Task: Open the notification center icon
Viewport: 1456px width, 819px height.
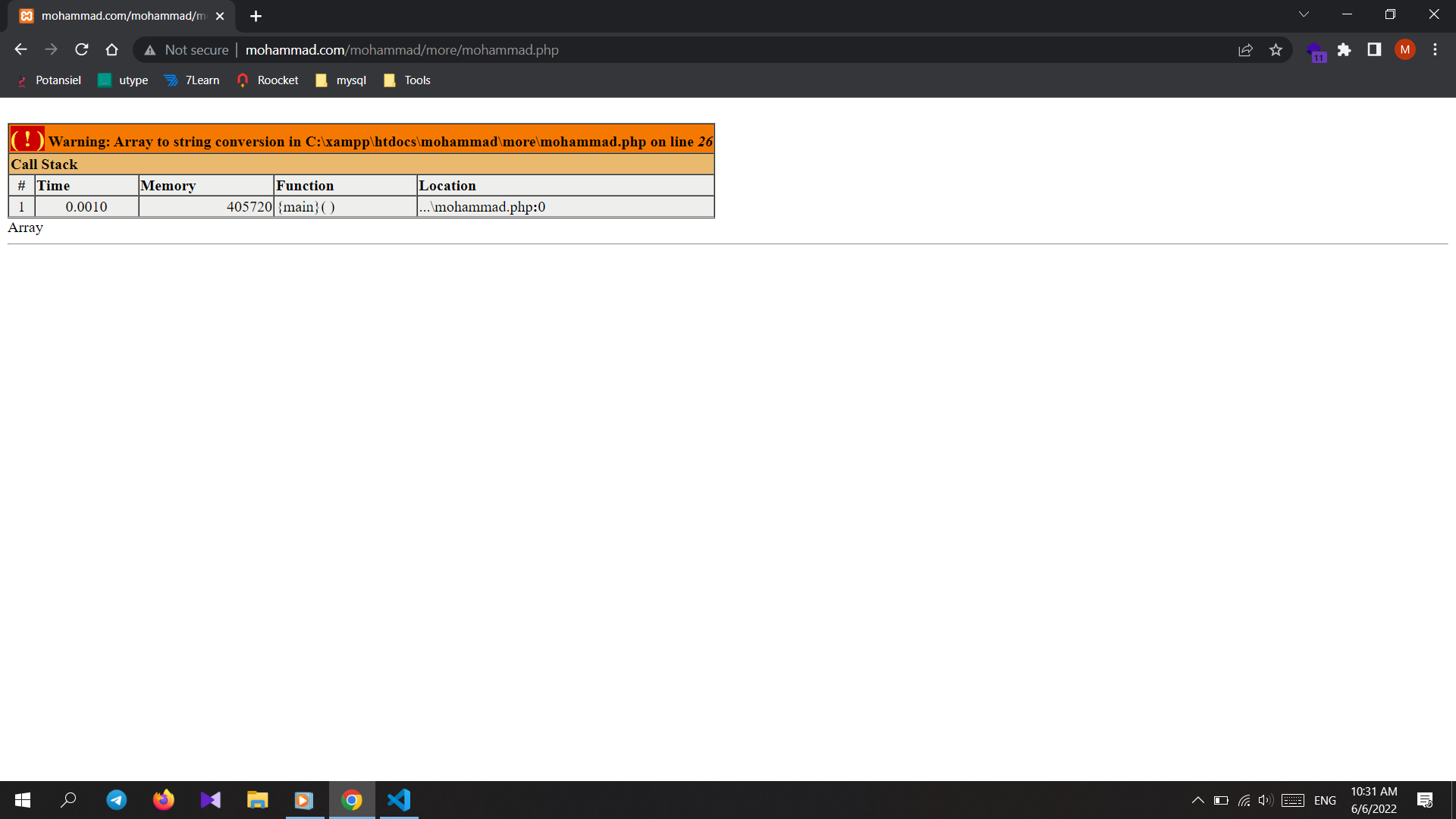Action: tap(1425, 800)
